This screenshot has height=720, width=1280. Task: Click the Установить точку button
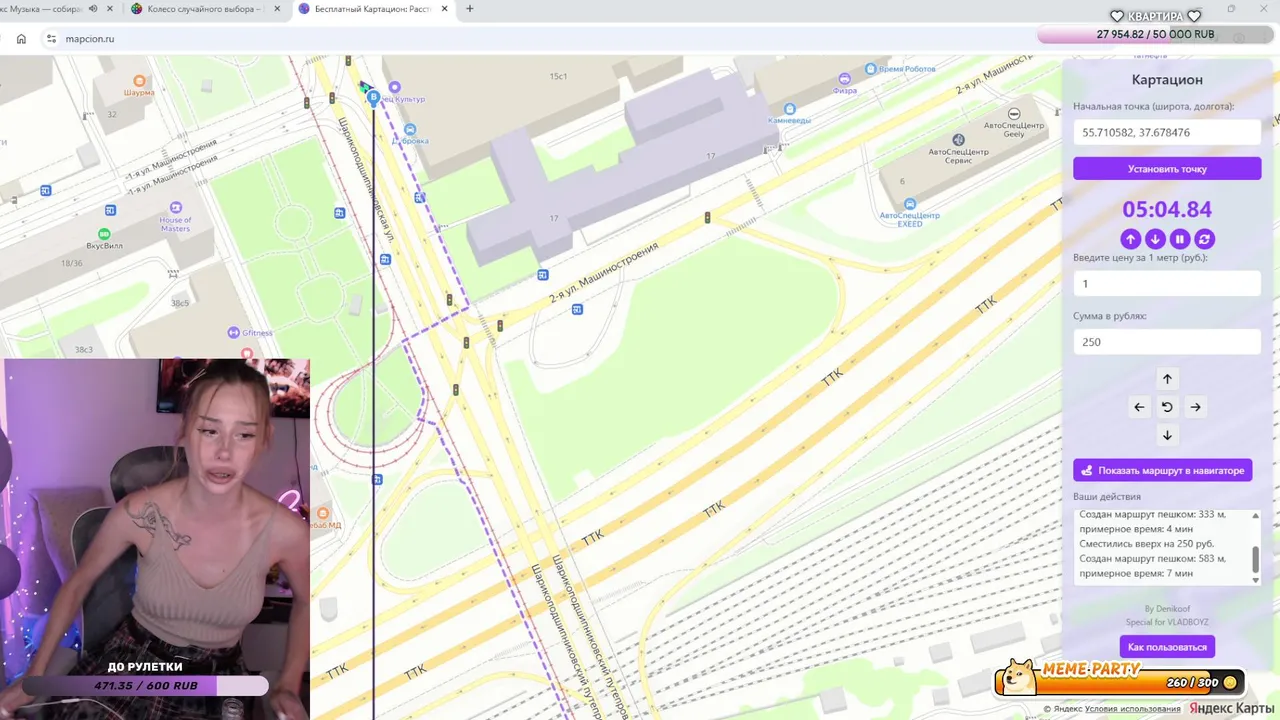tap(1167, 169)
